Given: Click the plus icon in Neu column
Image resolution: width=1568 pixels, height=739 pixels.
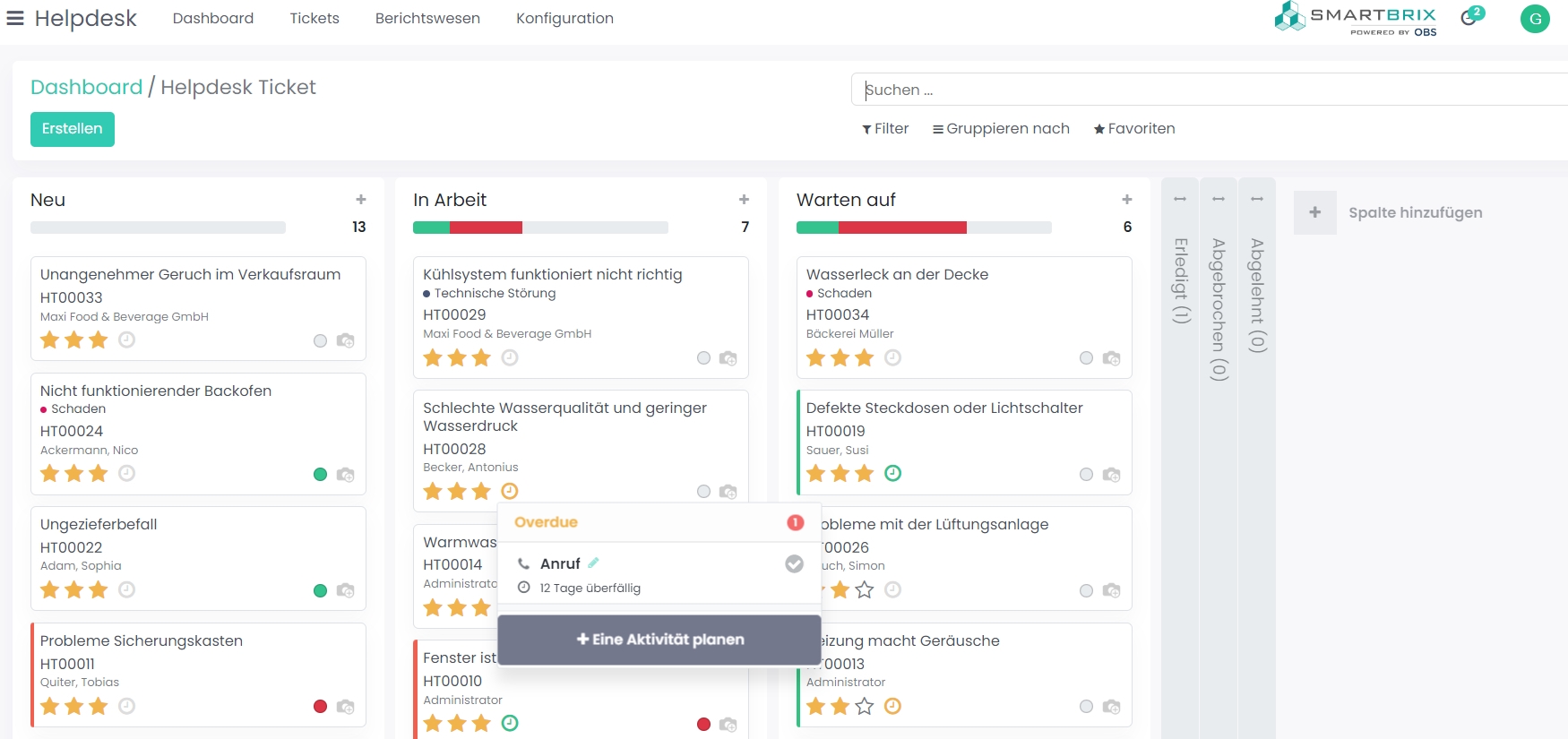Looking at the screenshot, I should (x=361, y=200).
